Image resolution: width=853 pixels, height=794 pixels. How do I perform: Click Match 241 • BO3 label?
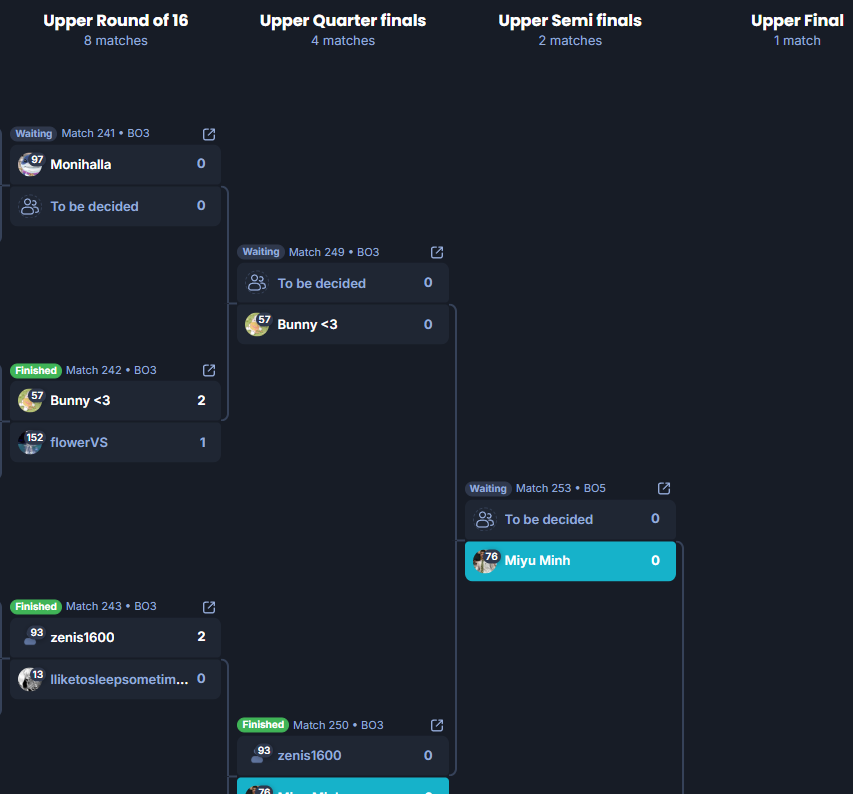[106, 134]
